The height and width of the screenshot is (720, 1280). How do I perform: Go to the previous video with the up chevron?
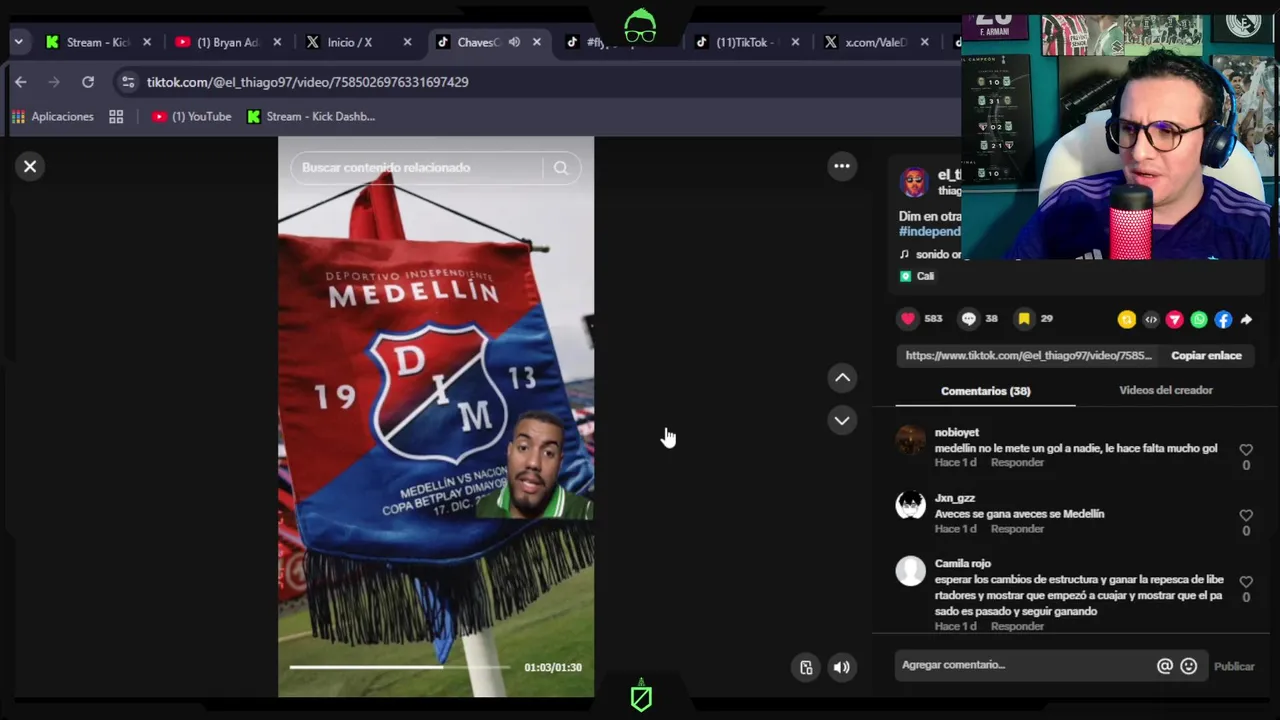tap(842, 378)
